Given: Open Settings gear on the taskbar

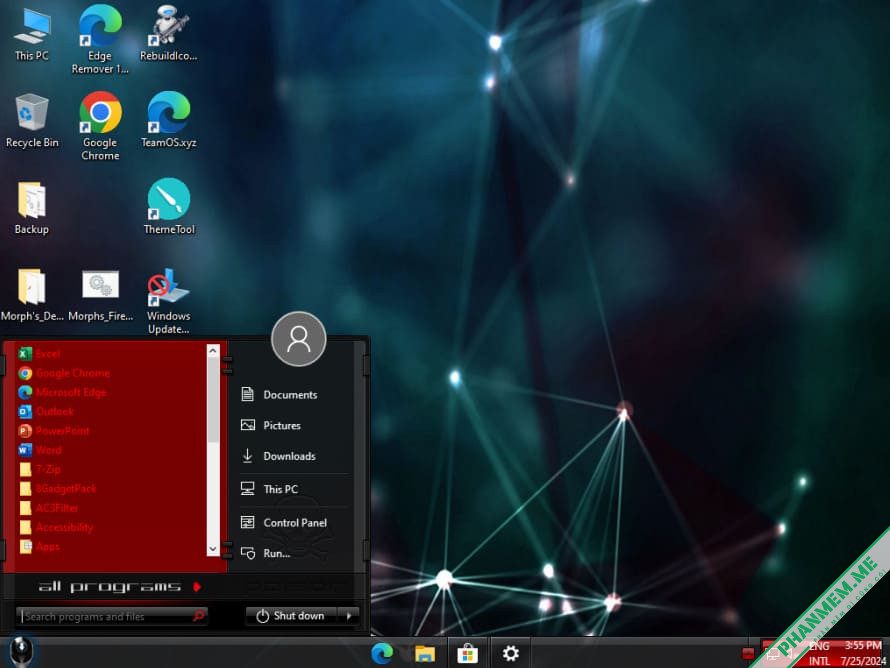Looking at the screenshot, I should point(510,653).
